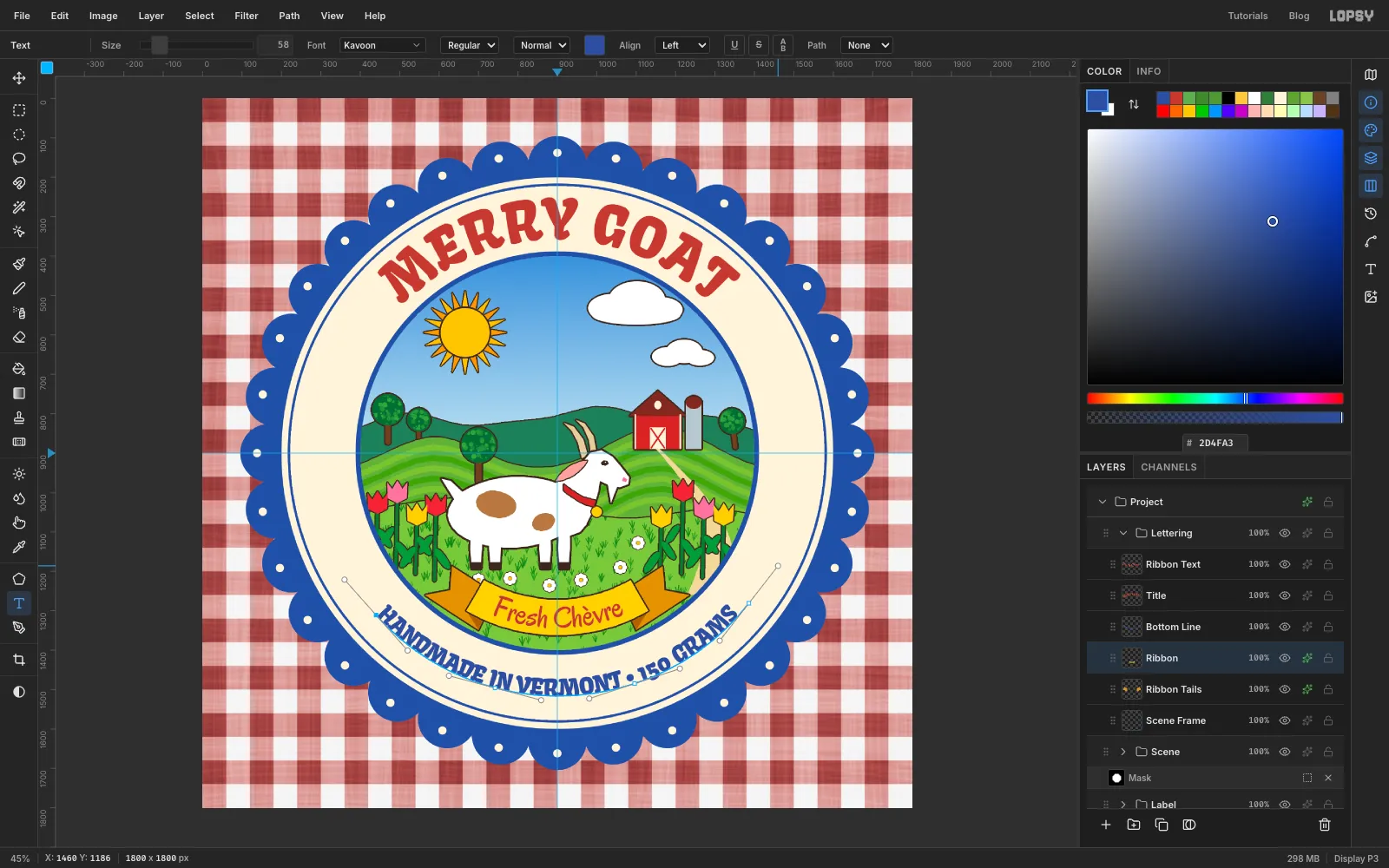Click the hex color value field
The height and width of the screenshot is (868, 1389).
point(1215,443)
